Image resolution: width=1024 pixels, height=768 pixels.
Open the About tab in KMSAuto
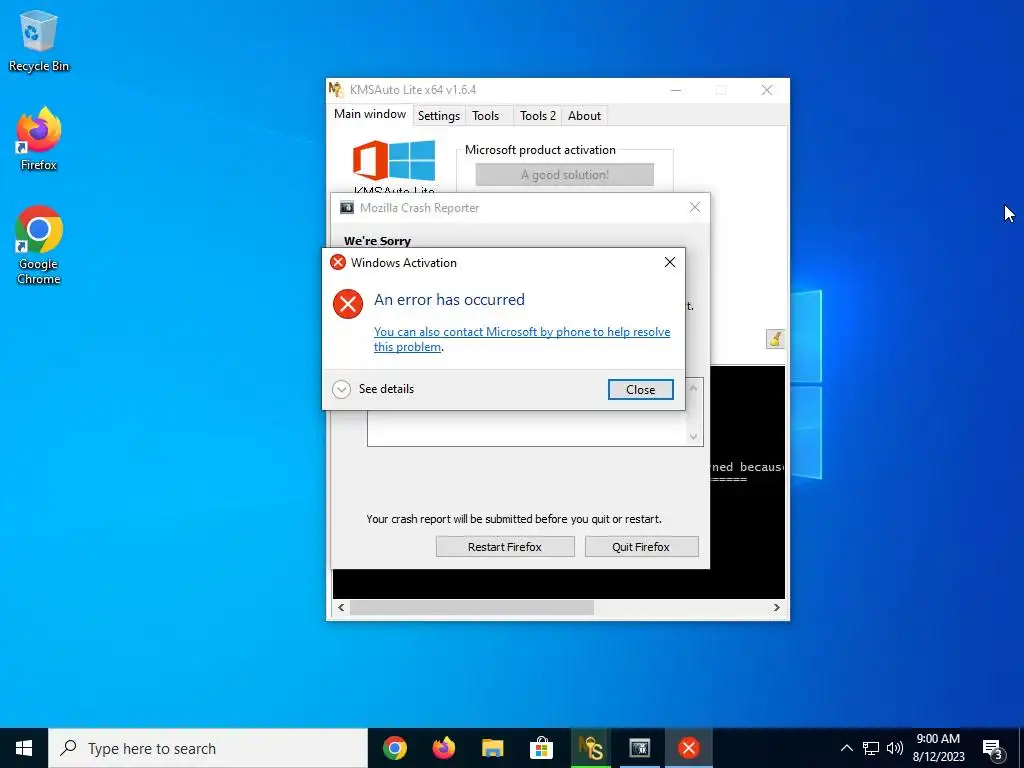[584, 116]
